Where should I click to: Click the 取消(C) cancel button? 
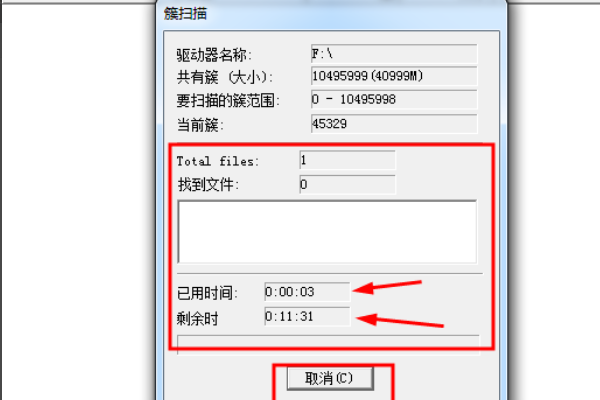[330, 379]
